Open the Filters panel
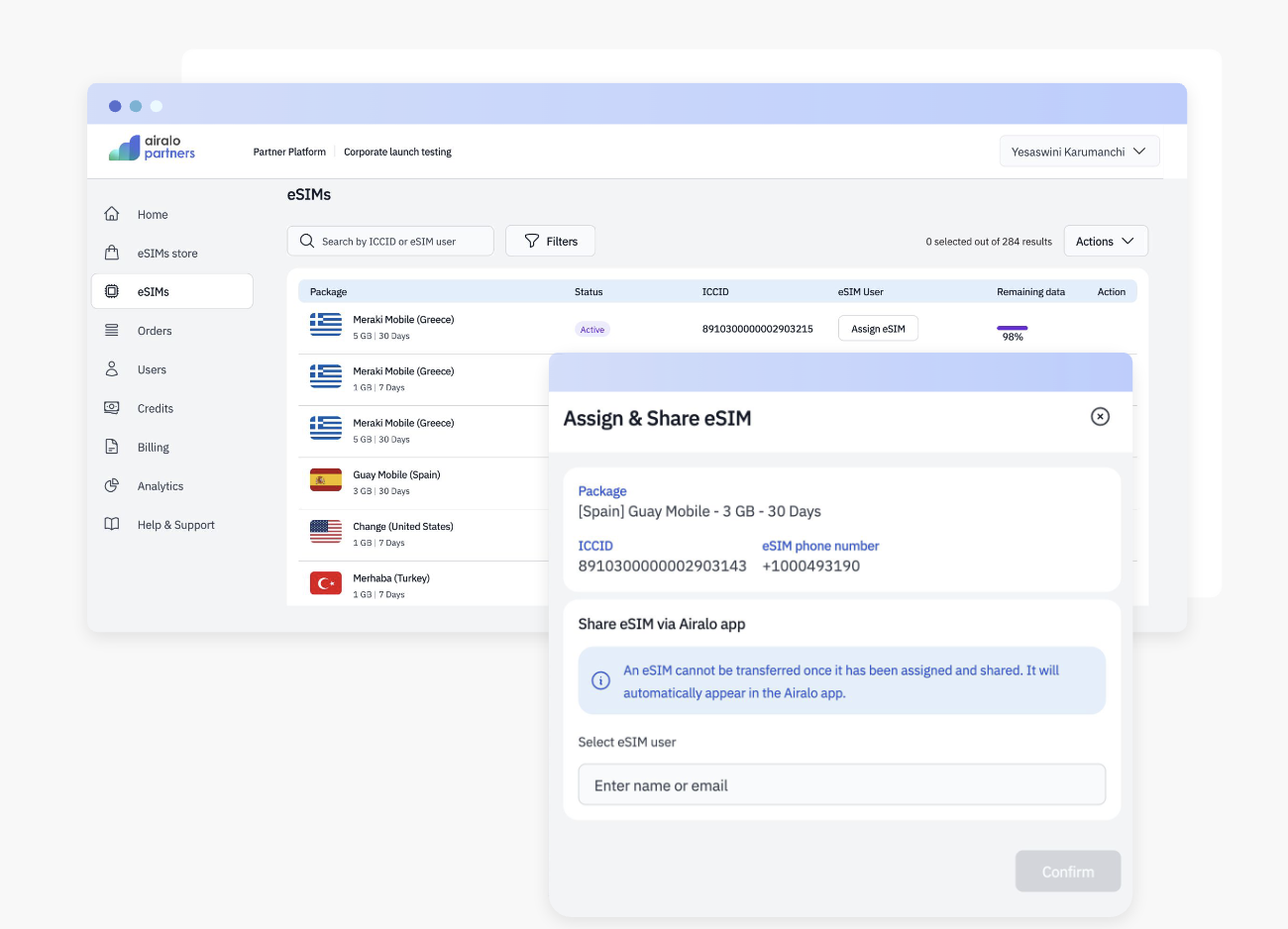The height and width of the screenshot is (929, 1288). coord(550,242)
